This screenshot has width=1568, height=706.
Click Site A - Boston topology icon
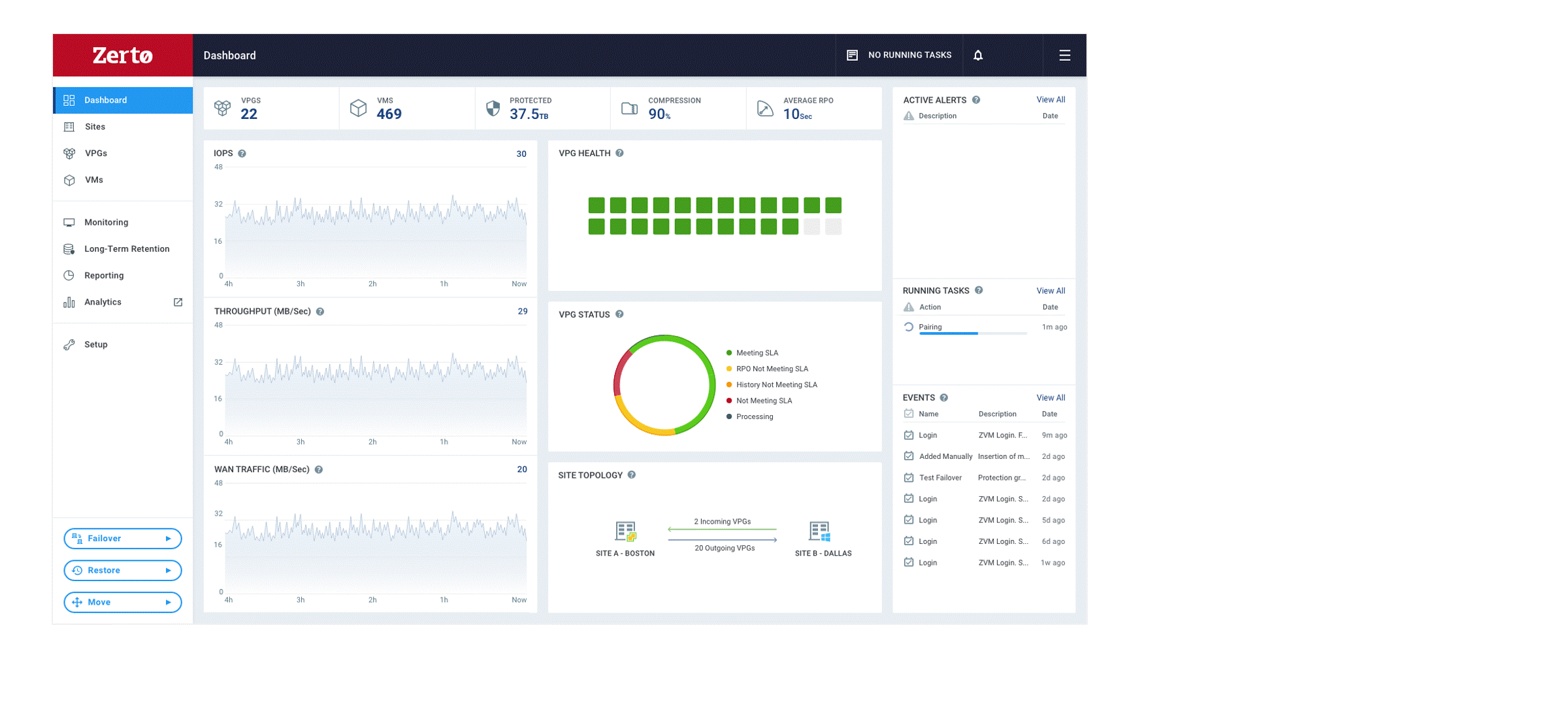(x=625, y=531)
